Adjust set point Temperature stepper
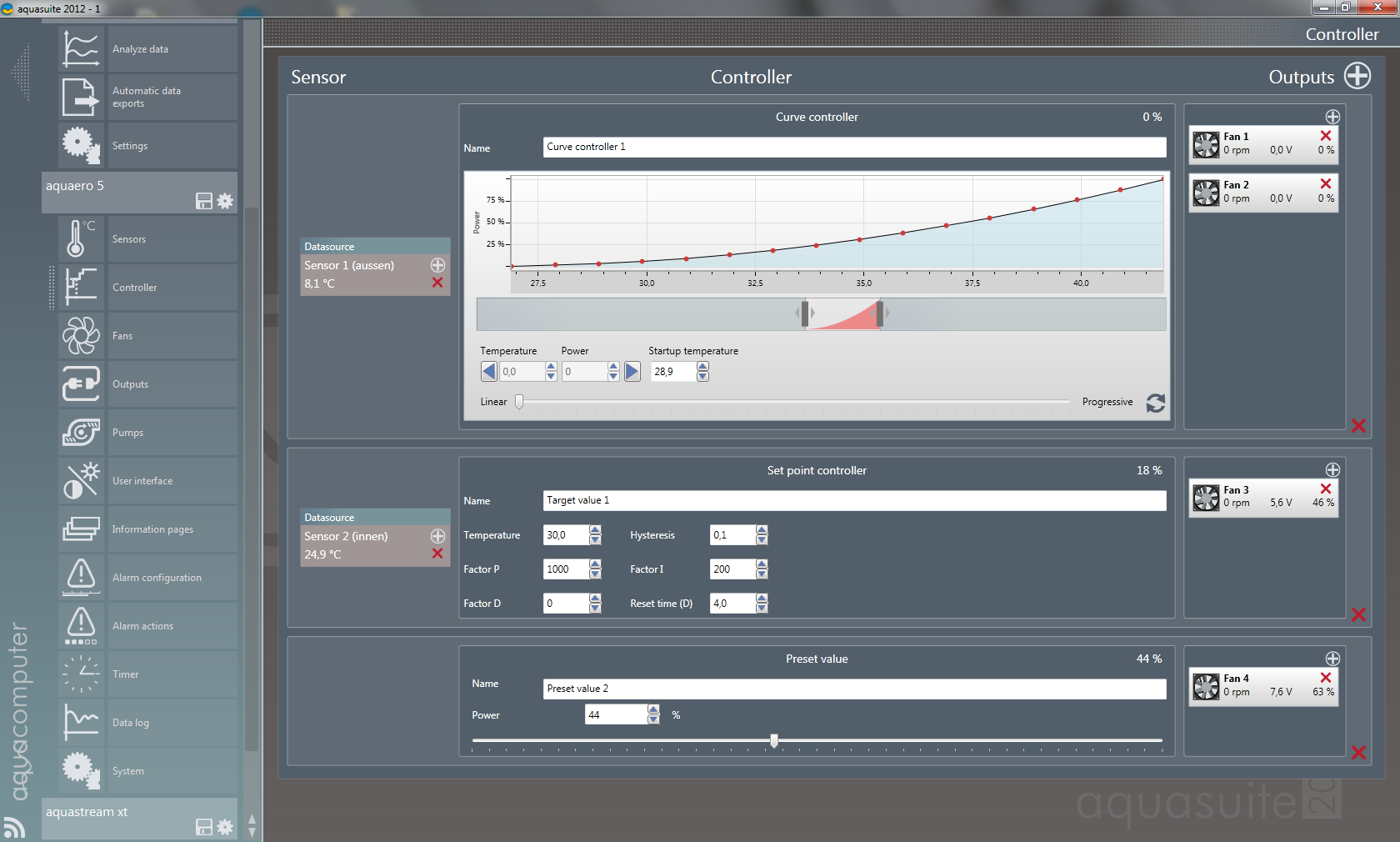The width and height of the screenshot is (1400, 842). coord(595,535)
